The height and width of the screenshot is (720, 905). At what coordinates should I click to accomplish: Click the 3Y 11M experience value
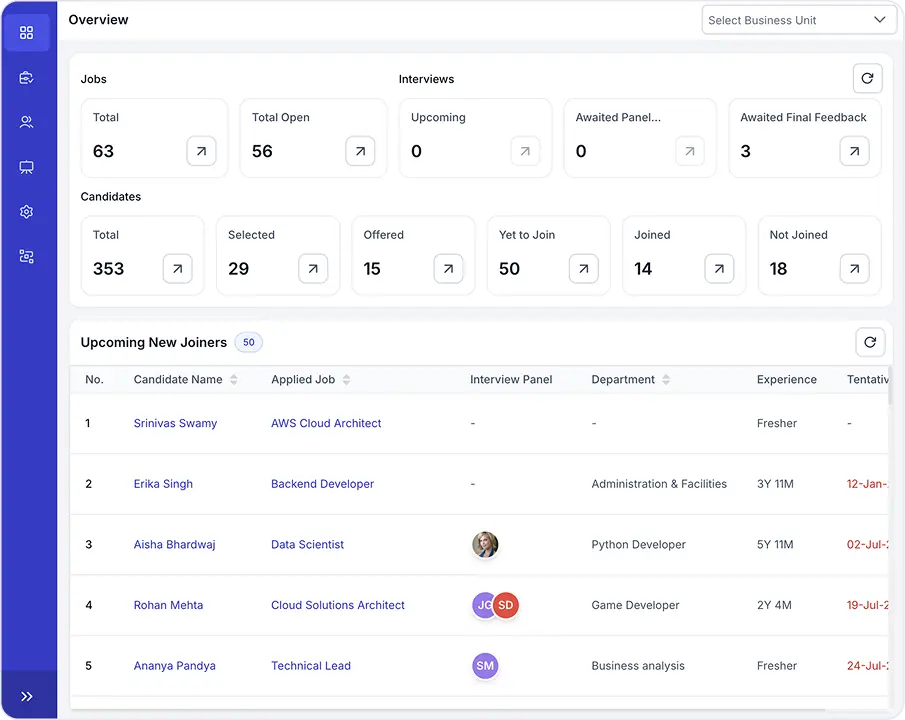775,484
